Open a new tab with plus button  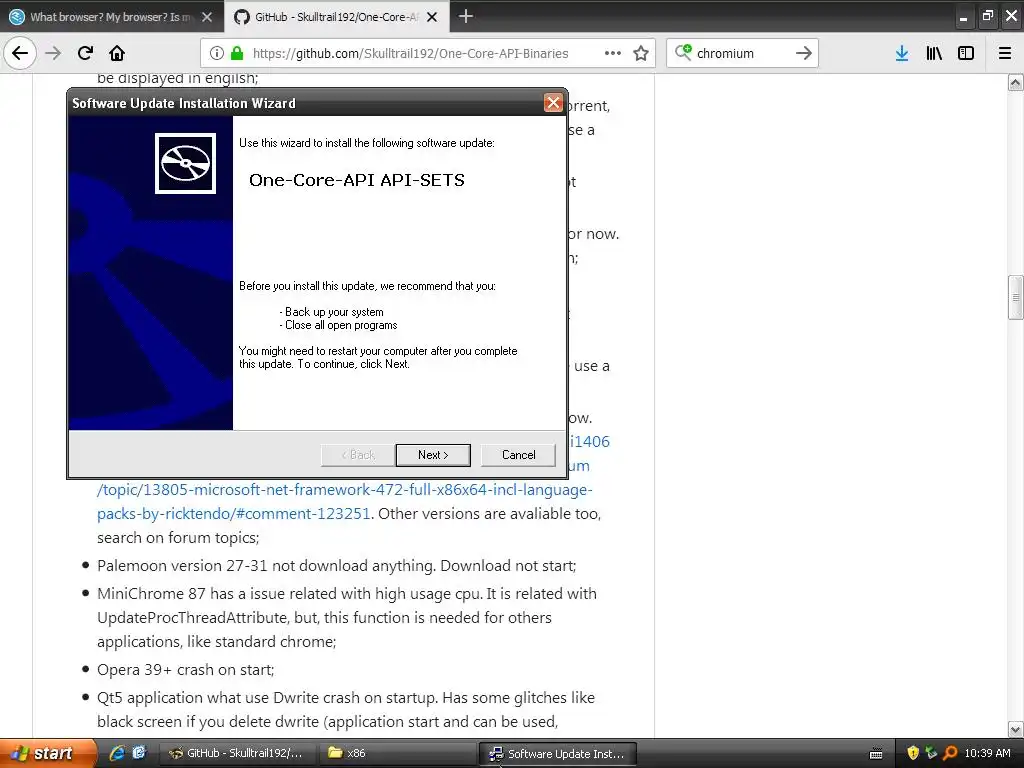466,16
